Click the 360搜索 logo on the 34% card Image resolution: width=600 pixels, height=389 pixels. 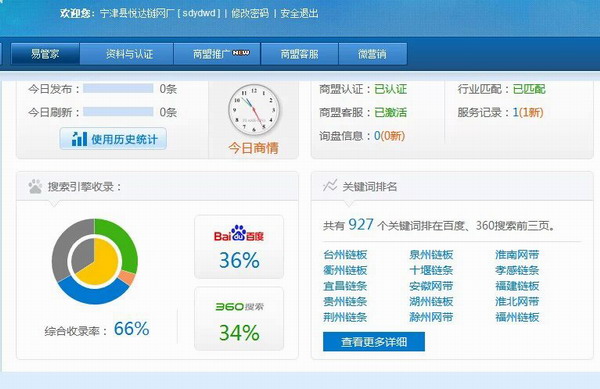point(239,307)
